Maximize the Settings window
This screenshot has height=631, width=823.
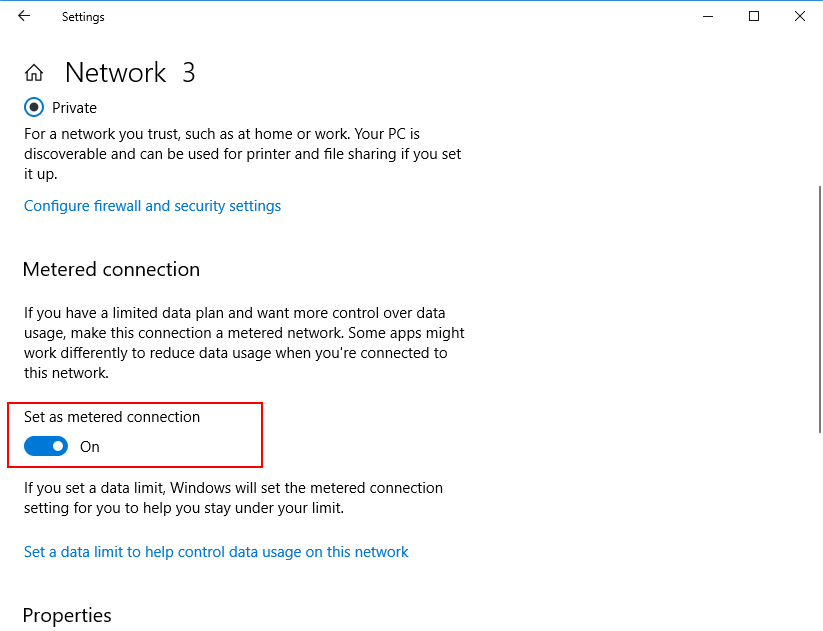coord(754,16)
